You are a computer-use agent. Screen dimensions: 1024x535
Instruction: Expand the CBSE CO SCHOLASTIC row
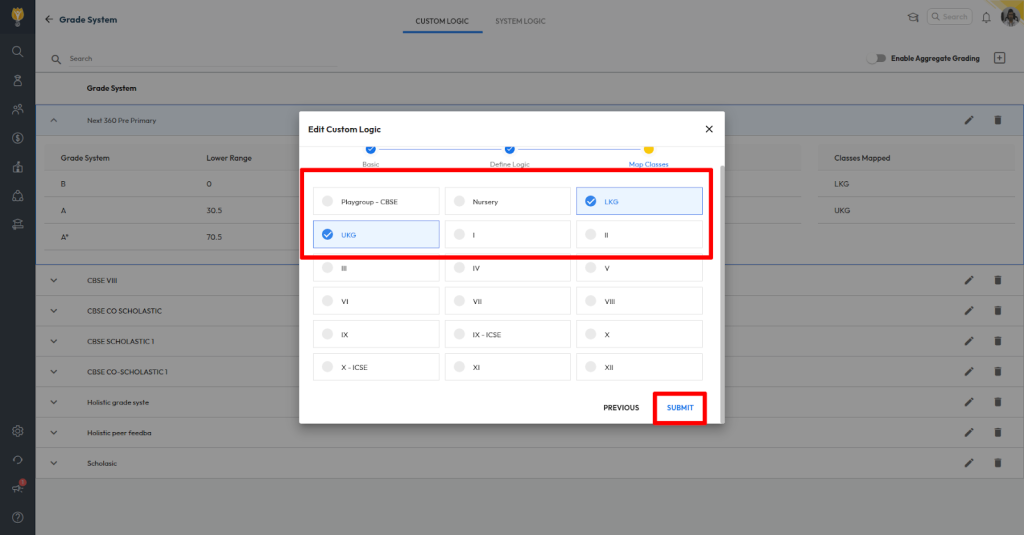tap(54, 311)
